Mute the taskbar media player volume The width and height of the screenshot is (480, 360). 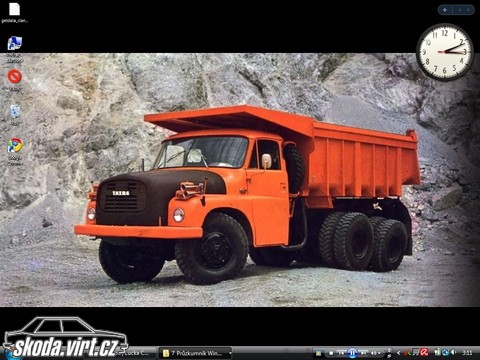coord(374,353)
